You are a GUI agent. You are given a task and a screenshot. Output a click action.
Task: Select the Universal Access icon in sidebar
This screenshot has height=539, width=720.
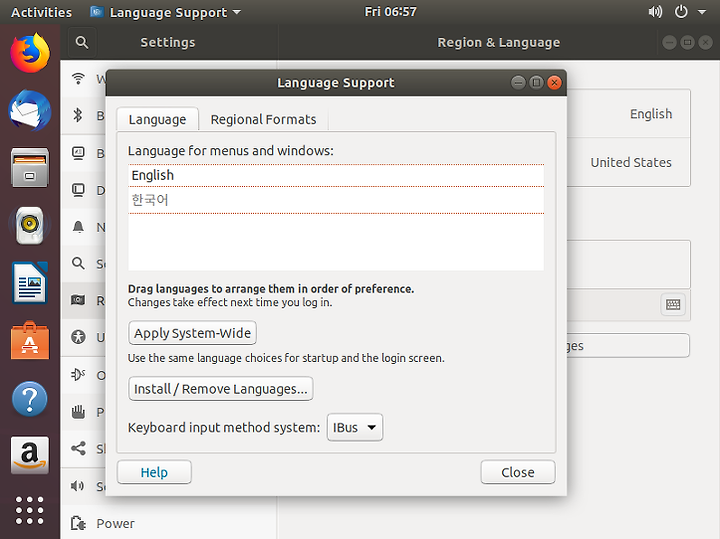click(78, 337)
